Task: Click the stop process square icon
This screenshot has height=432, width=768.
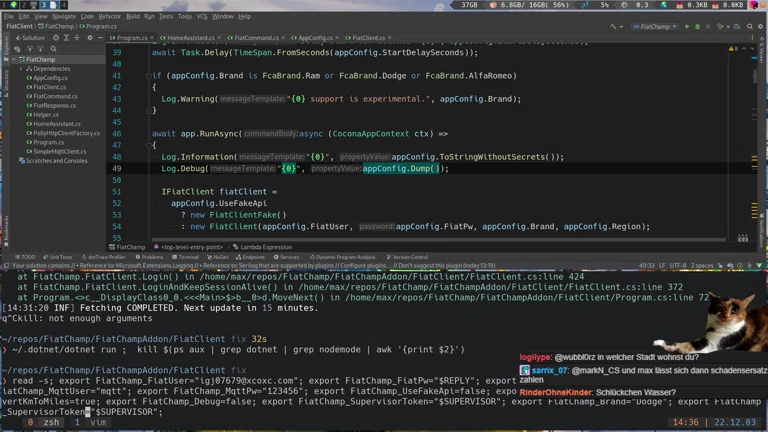Action: pyautogui.click(x=708, y=26)
